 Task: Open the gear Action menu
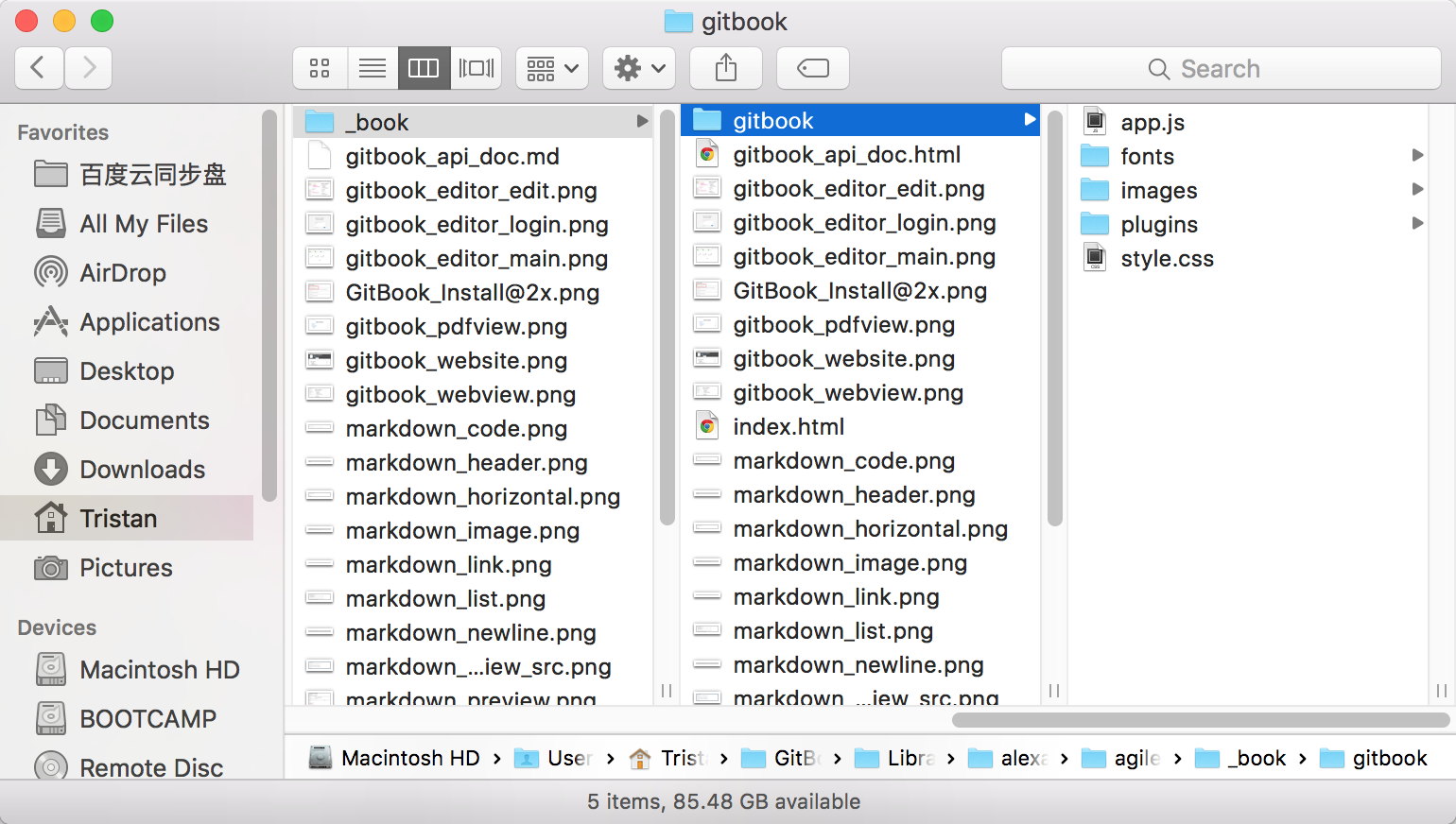pos(640,68)
